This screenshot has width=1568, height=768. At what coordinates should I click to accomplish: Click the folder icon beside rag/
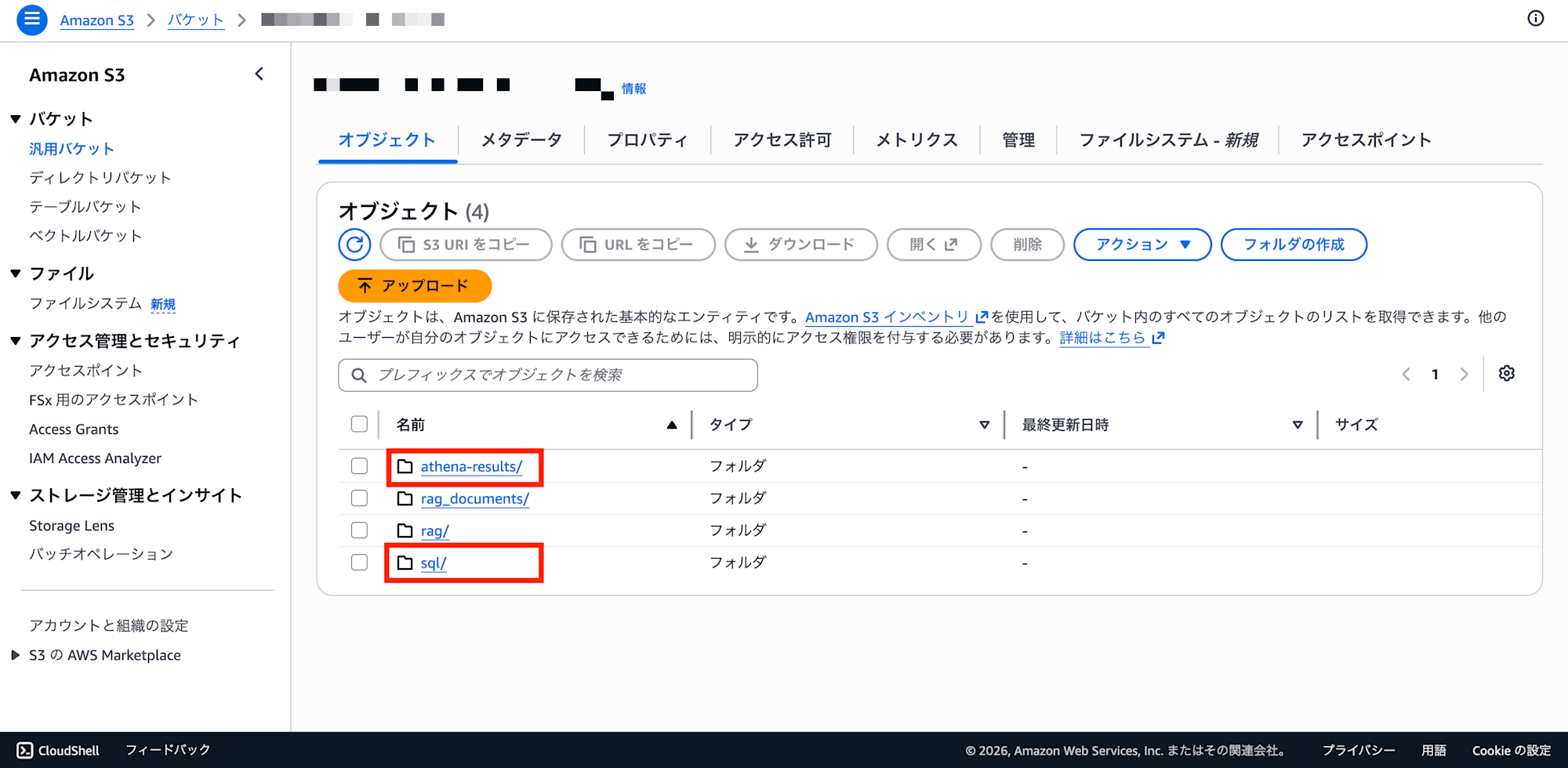click(405, 531)
